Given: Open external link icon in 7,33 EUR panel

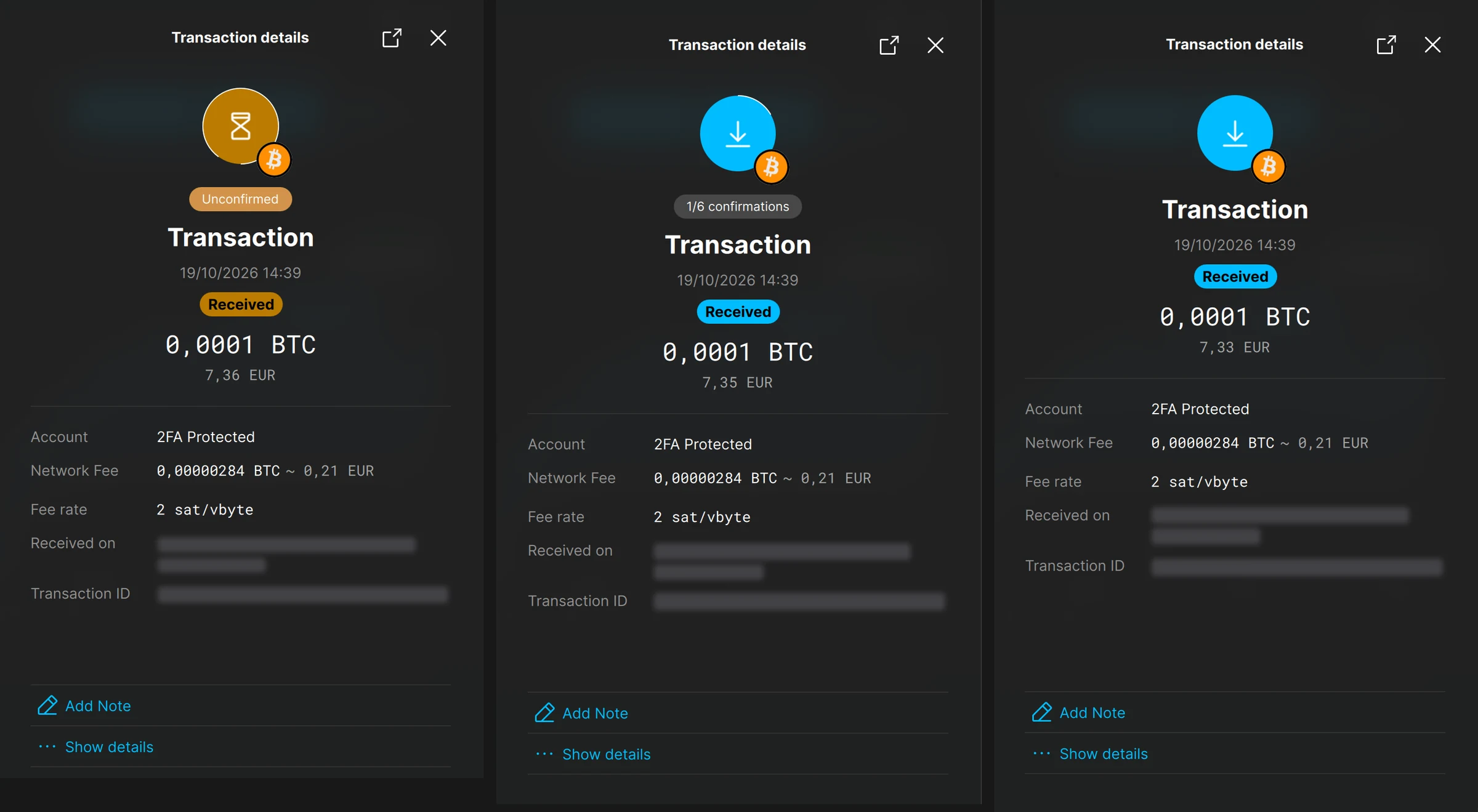Looking at the screenshot, I should (x=1386, y=45).
